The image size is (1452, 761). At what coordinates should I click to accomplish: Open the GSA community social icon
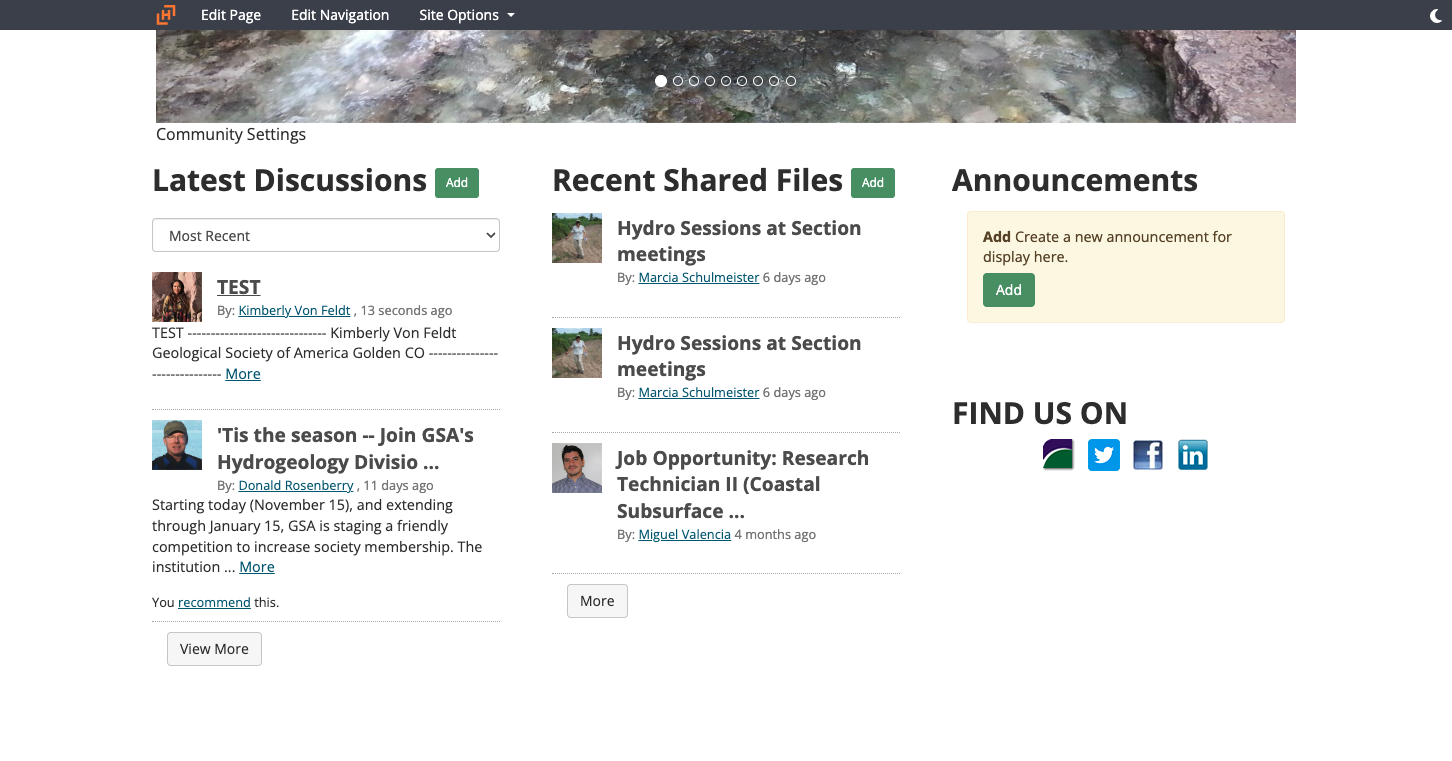[1058, 455]
